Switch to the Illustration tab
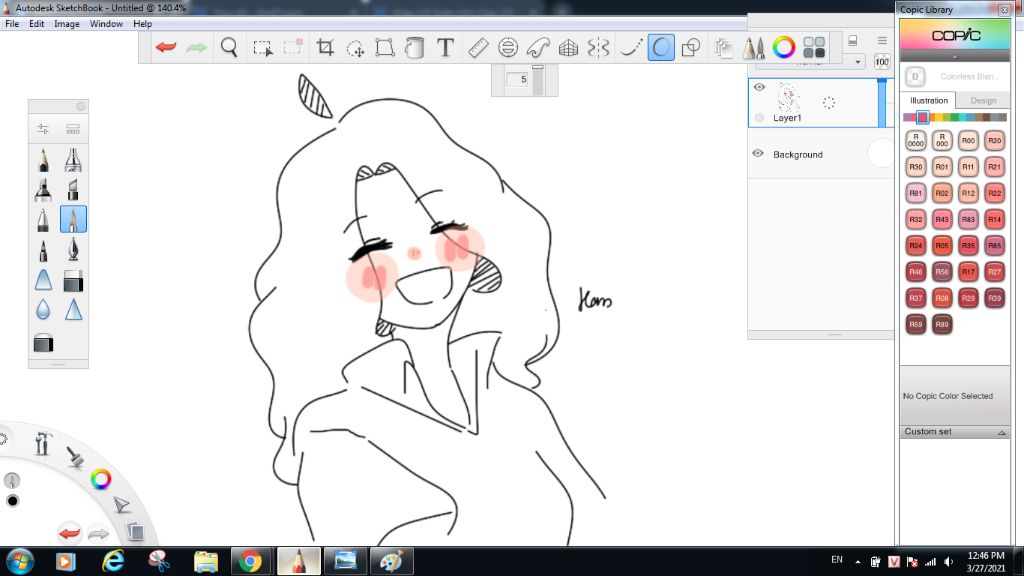Image resolution: width=1024 pixels, height=576 pixels. point(929,101)
